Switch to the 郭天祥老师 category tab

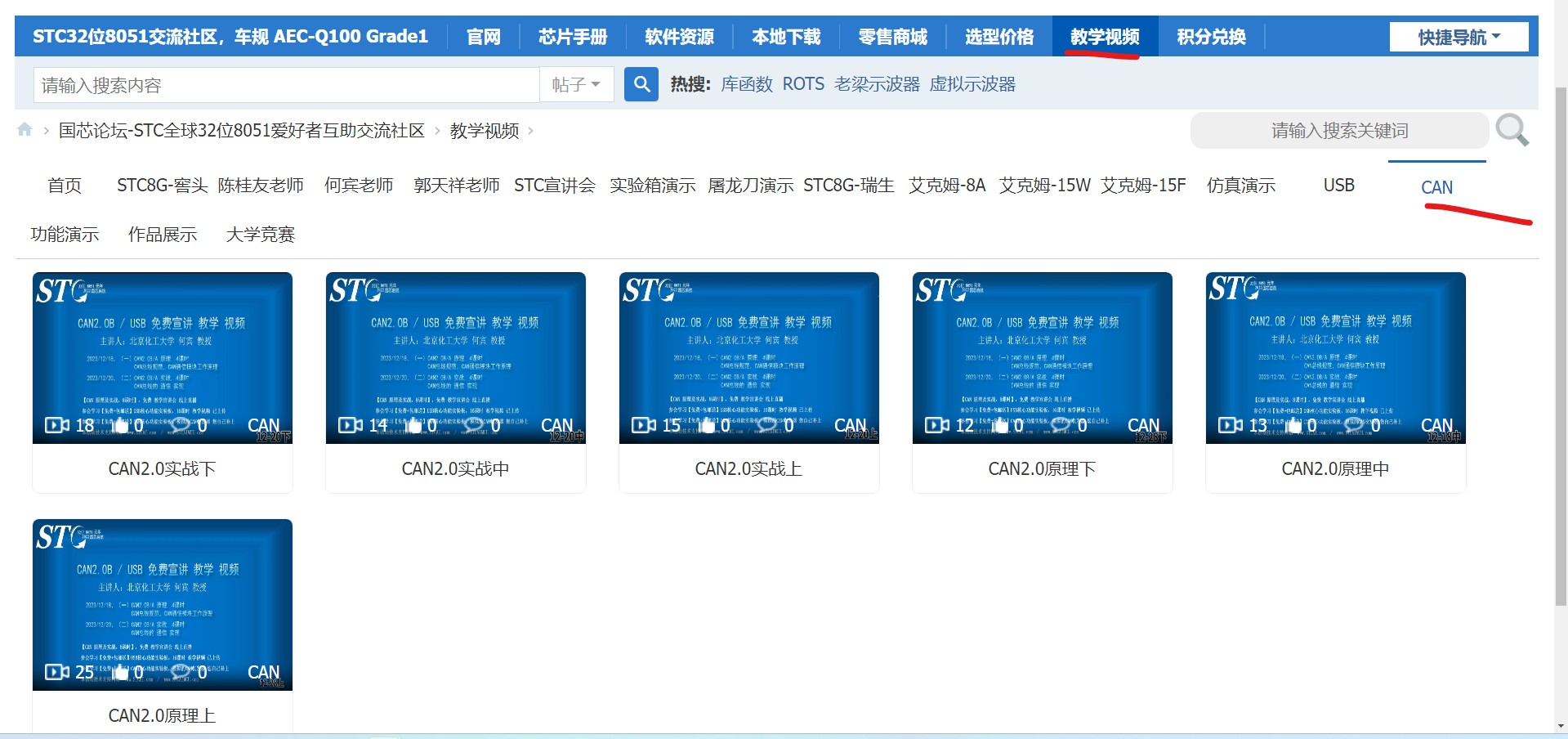point(457,186)
